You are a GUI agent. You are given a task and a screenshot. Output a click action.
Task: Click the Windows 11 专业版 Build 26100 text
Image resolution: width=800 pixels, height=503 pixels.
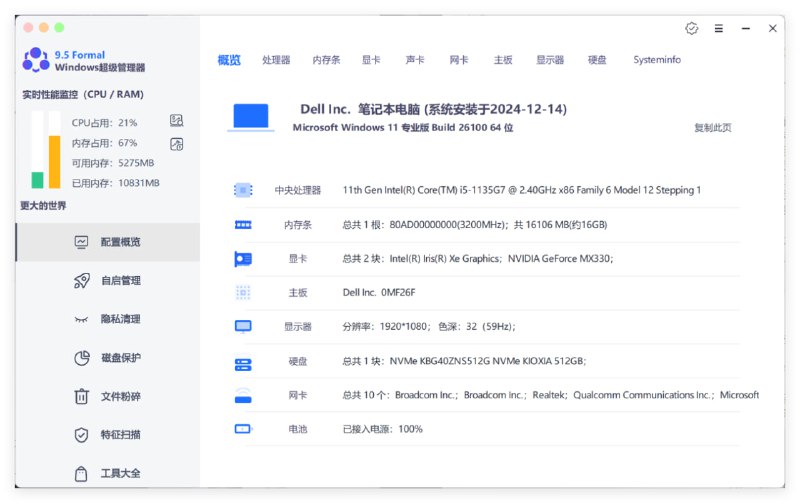pyautogui.click(x=403, y=128)
